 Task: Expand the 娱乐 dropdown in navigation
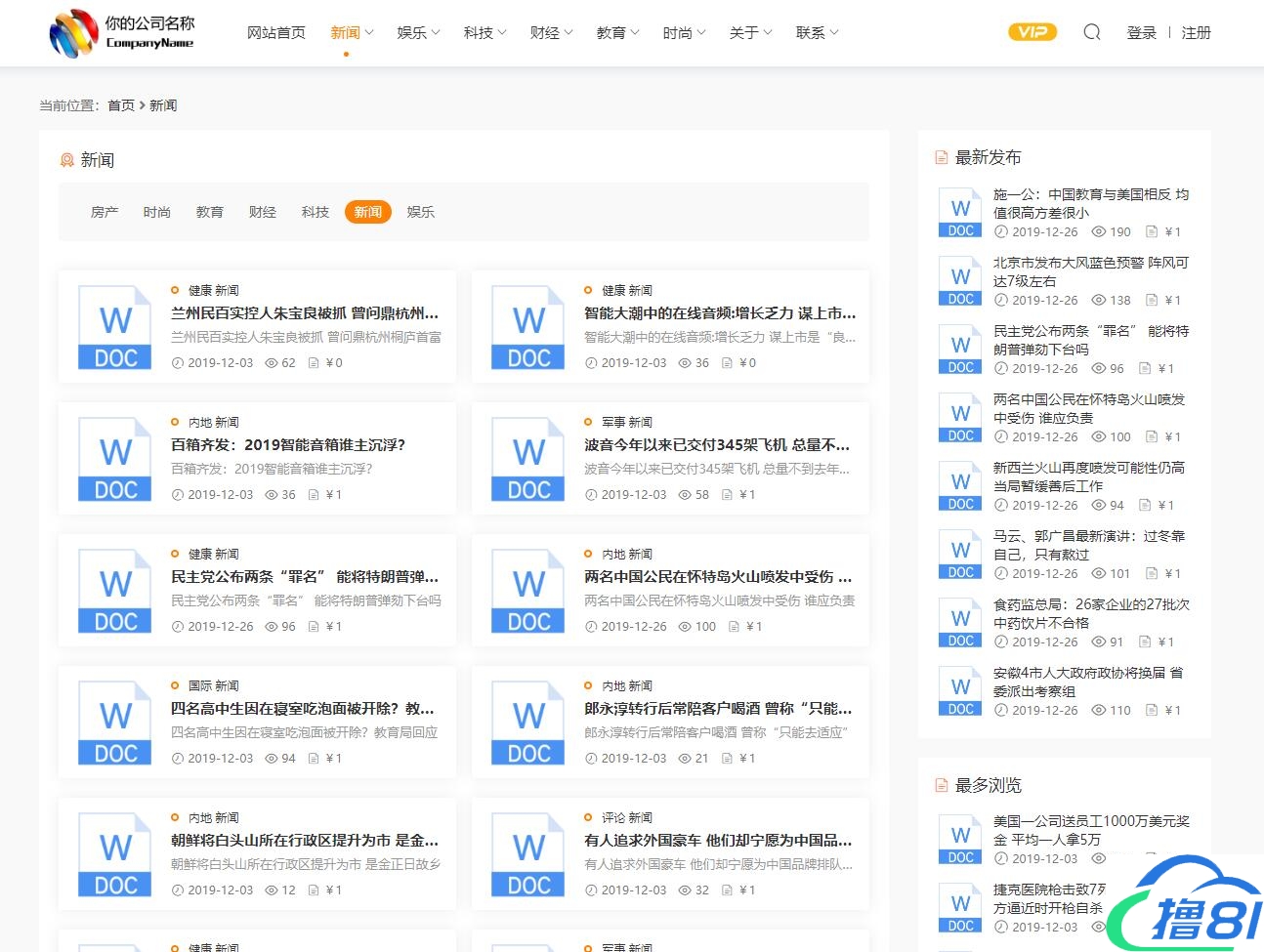tap(418, 33)
